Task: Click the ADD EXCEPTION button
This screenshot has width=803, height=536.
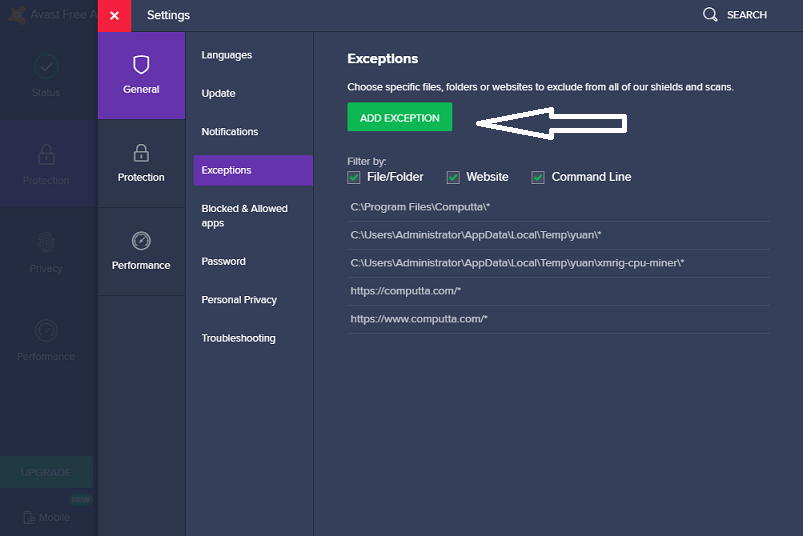Action: 399,117
